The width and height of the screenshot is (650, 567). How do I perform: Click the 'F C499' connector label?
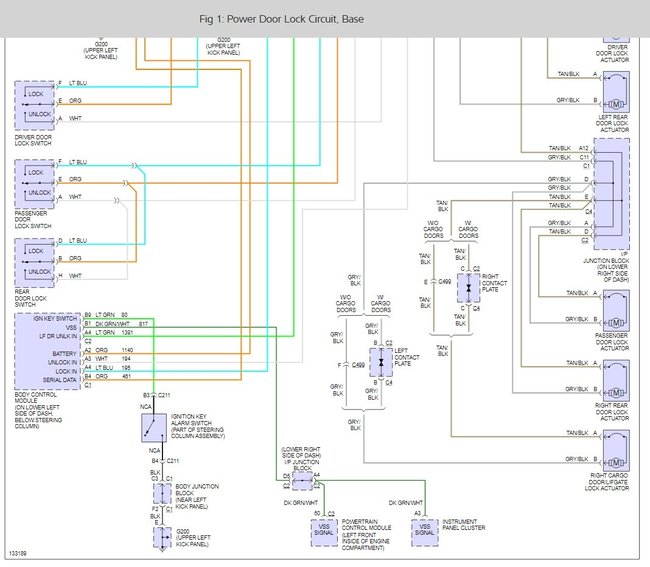[x=351, y=365]
